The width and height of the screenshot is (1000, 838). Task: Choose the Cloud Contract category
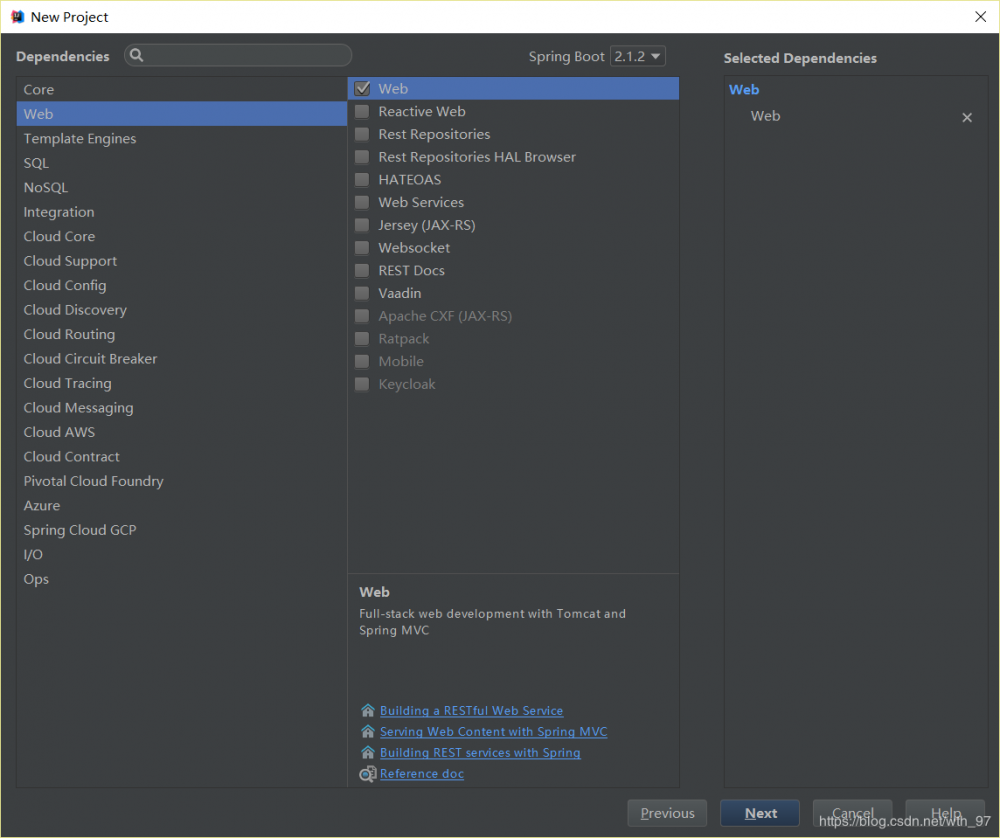click(x=182, y=456)
